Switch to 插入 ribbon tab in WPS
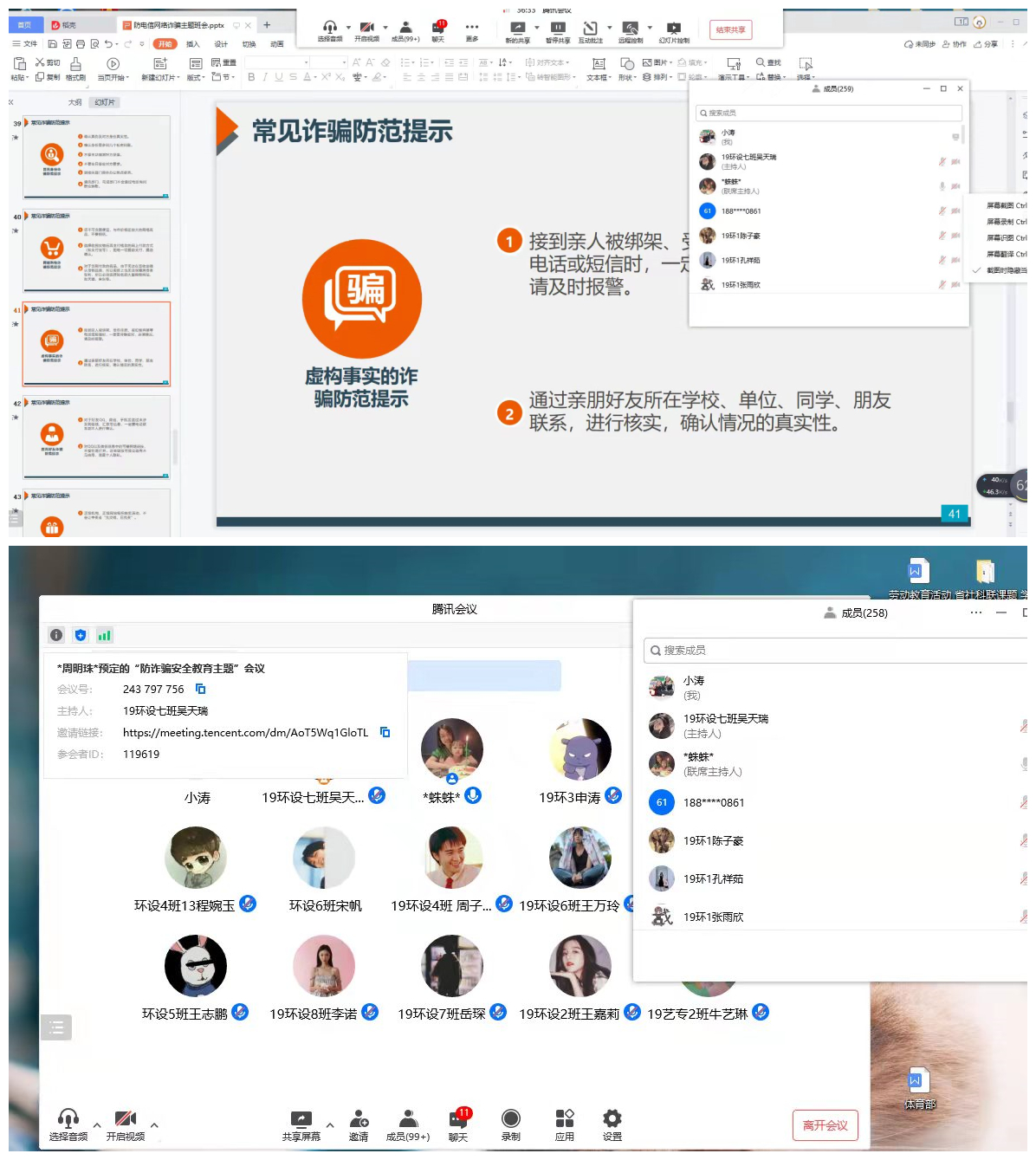This screenshot has width=1036, height=1160. tap(192, 44)
